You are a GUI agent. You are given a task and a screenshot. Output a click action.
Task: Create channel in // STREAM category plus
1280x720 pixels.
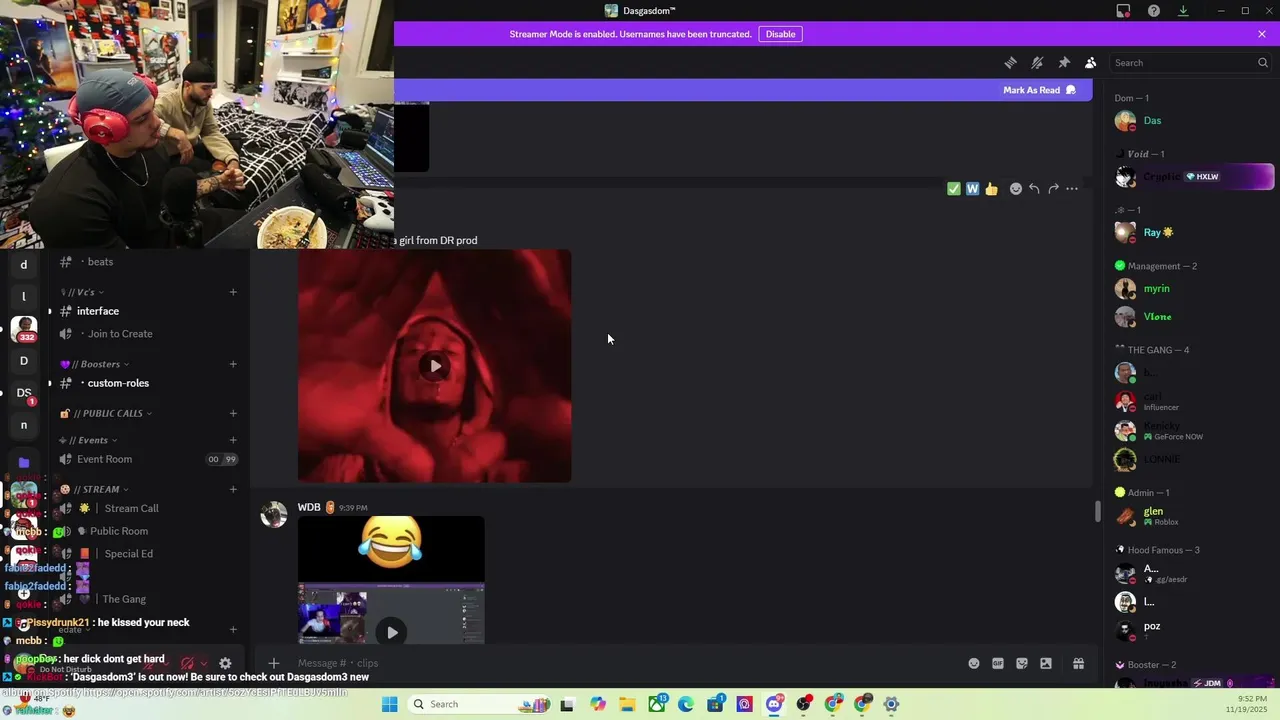click(233, 489)
